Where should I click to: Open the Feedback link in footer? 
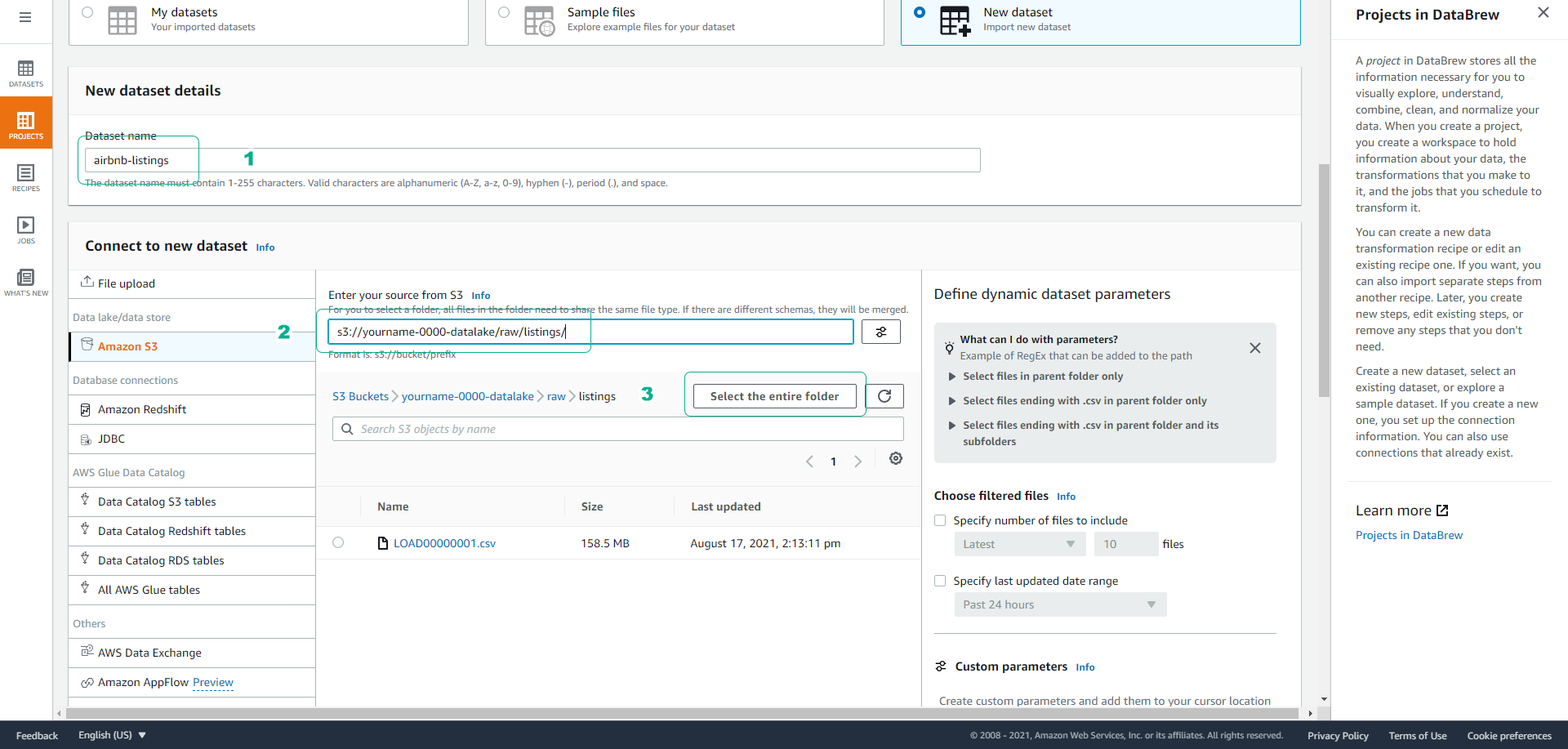coord(37,736)
